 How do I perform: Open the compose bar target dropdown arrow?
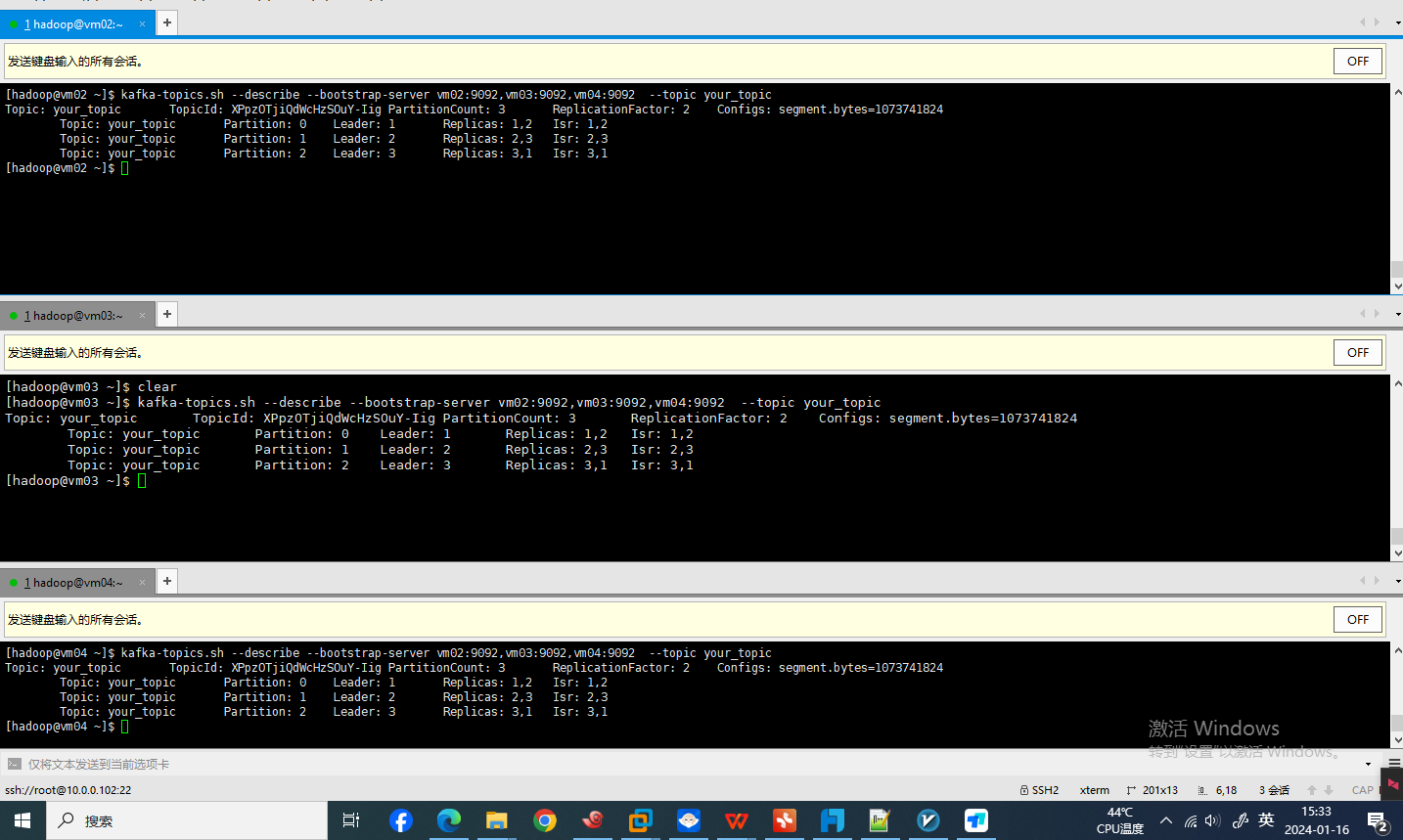[1368, 764]
